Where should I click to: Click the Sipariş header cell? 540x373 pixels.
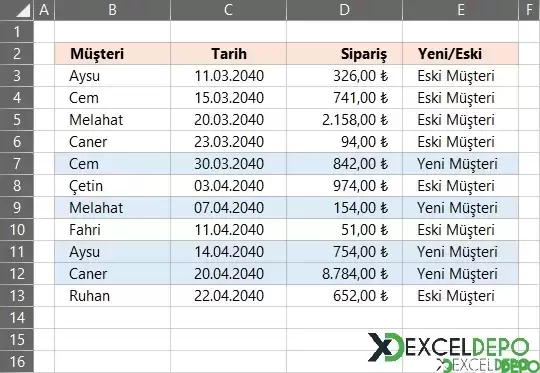[x=344, y=54]
